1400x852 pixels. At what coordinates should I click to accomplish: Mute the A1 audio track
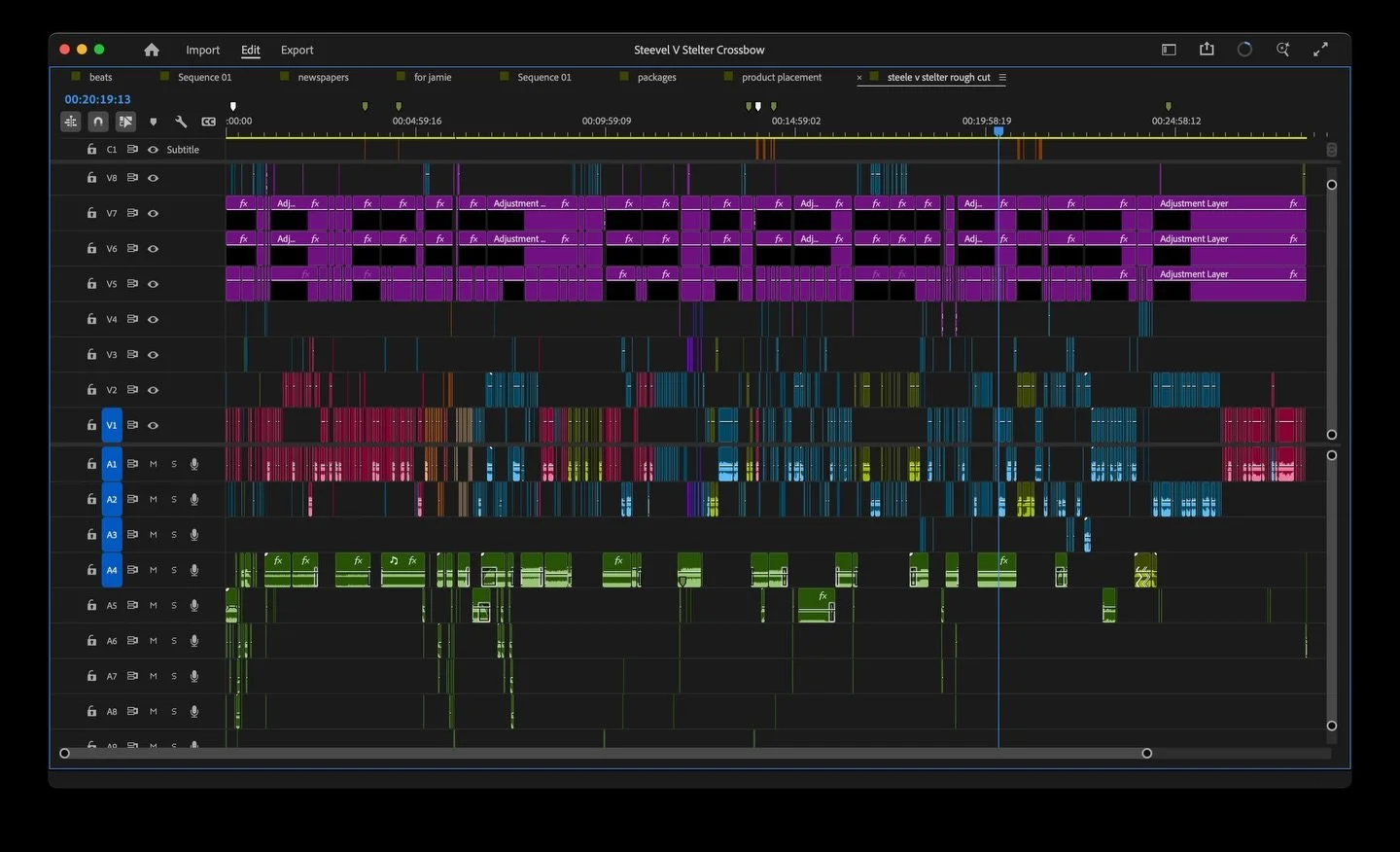tap(153, 464)
